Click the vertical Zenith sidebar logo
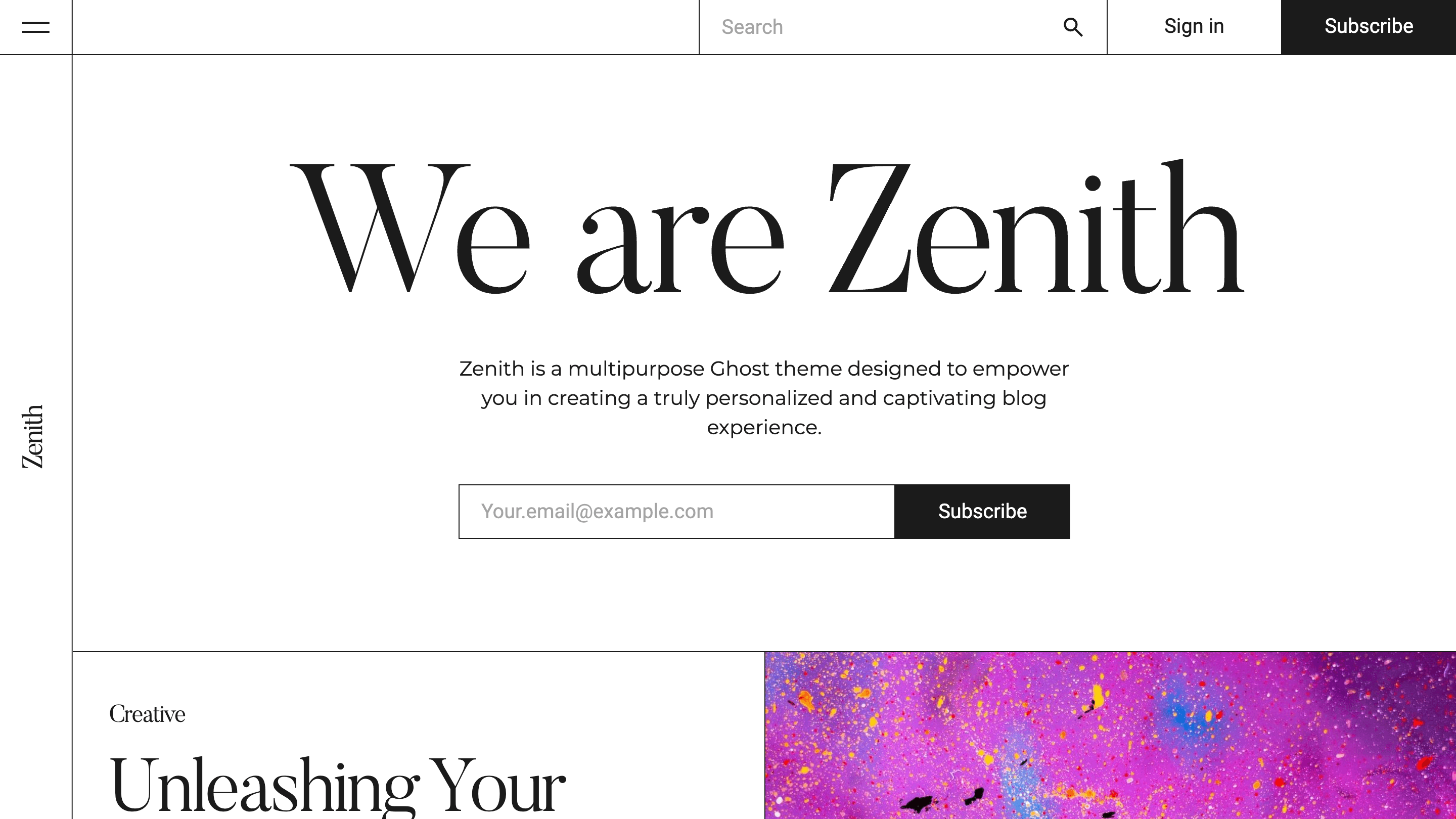The height and width of the screenshot is (819, 1456). coord(33,436)
